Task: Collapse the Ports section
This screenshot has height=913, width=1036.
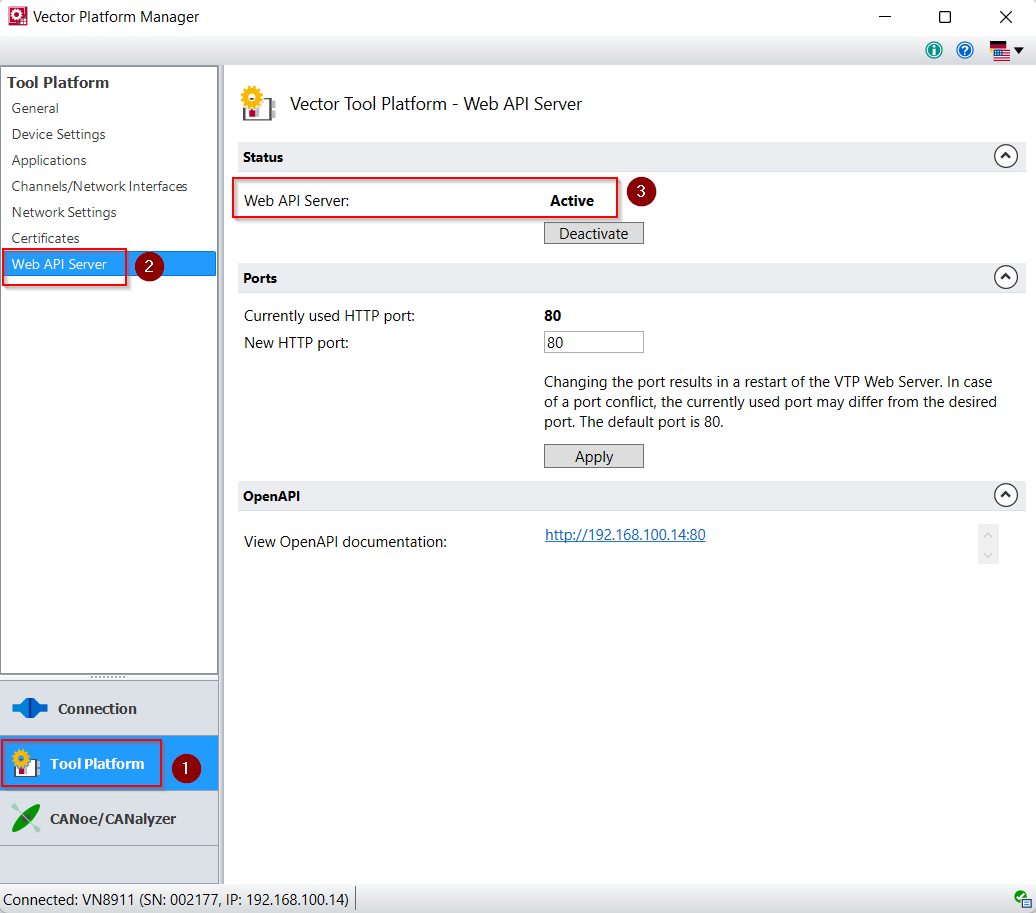Action: point(1005,278)
